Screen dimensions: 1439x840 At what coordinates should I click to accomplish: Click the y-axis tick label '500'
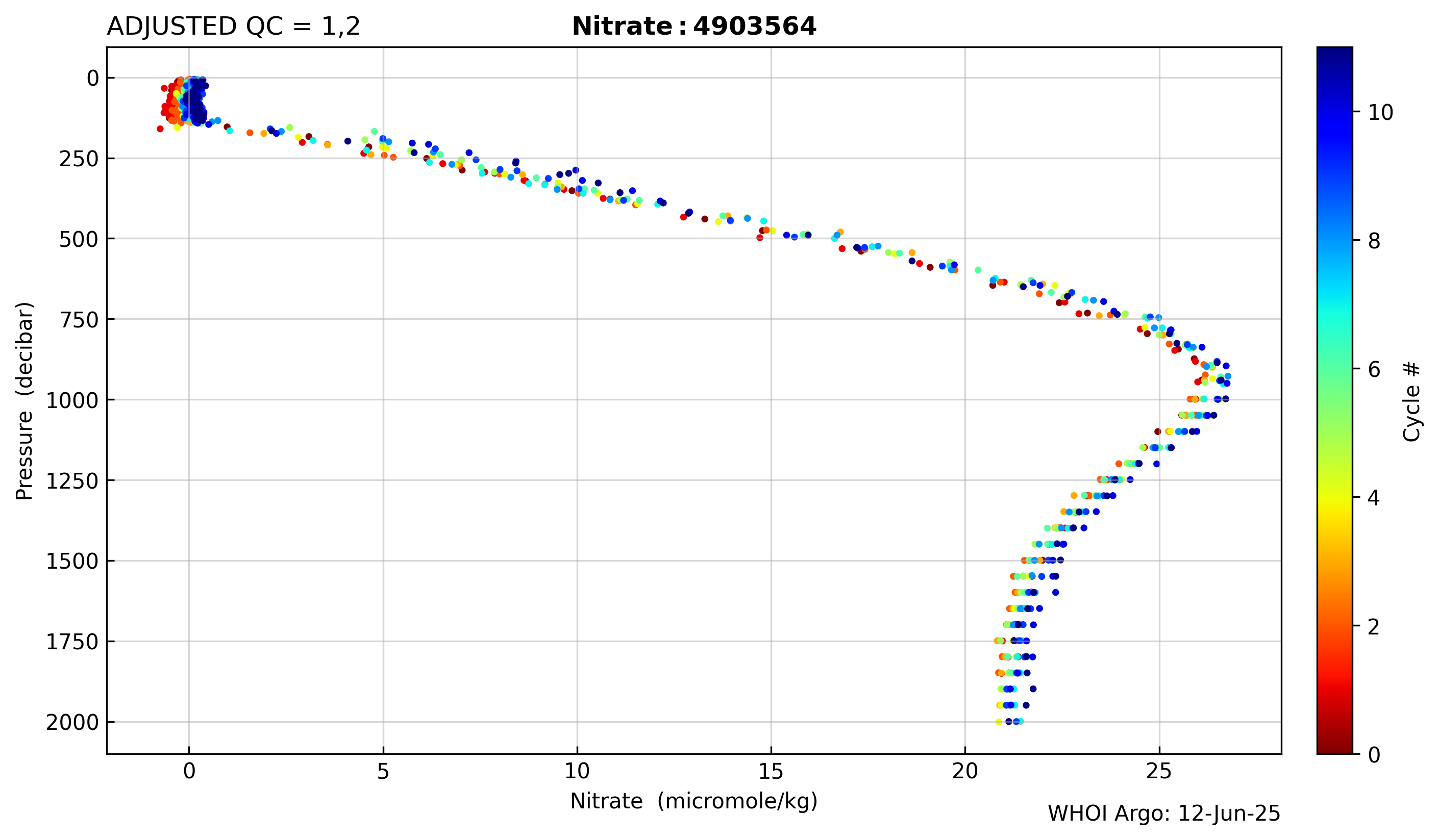tap(79, 240)
